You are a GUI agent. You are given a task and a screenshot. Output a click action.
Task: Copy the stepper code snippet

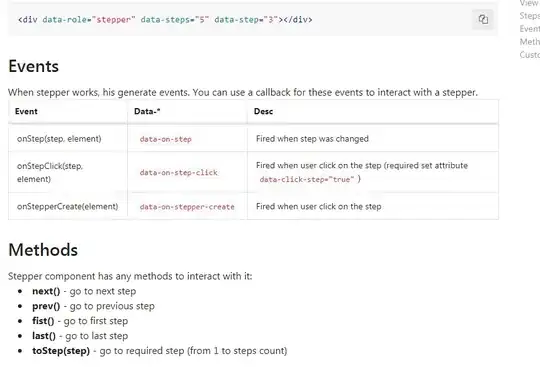(x=483, y=19)
